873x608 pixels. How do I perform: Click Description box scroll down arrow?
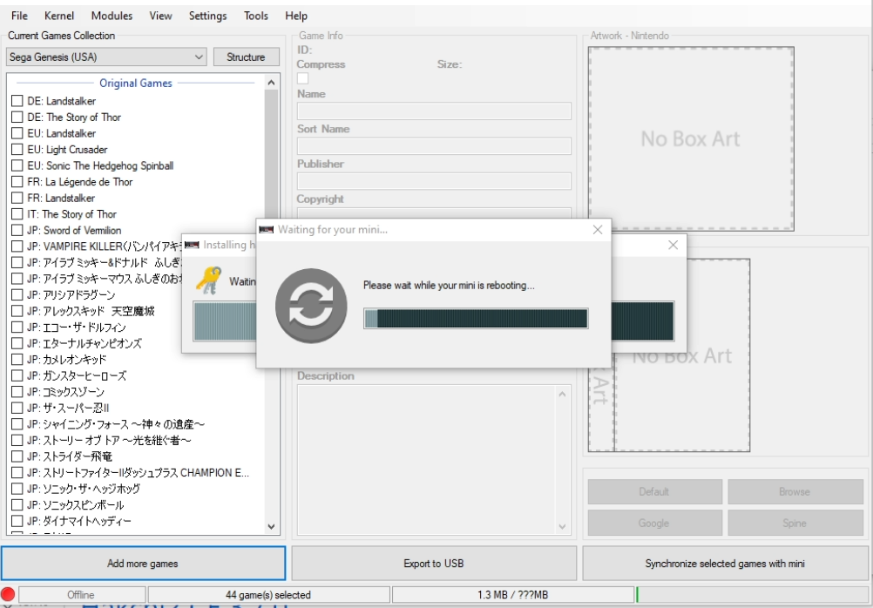[x=562, y=526]
